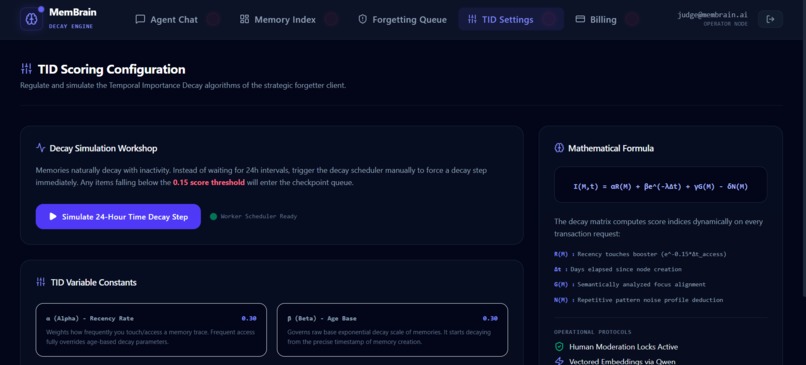Go to the Forgetting Queue tab
Image resolution: width=806 pixels, height=365 pixels.
[402, 20]
